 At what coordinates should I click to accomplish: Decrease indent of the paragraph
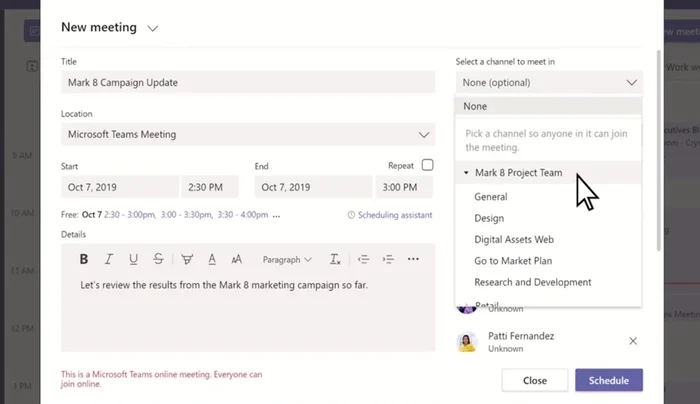click(363, 259)
